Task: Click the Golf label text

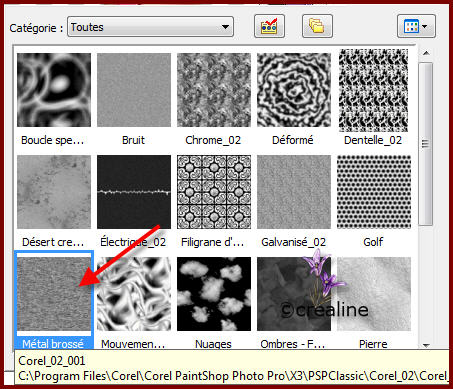Action: click(x=373, y=242)
